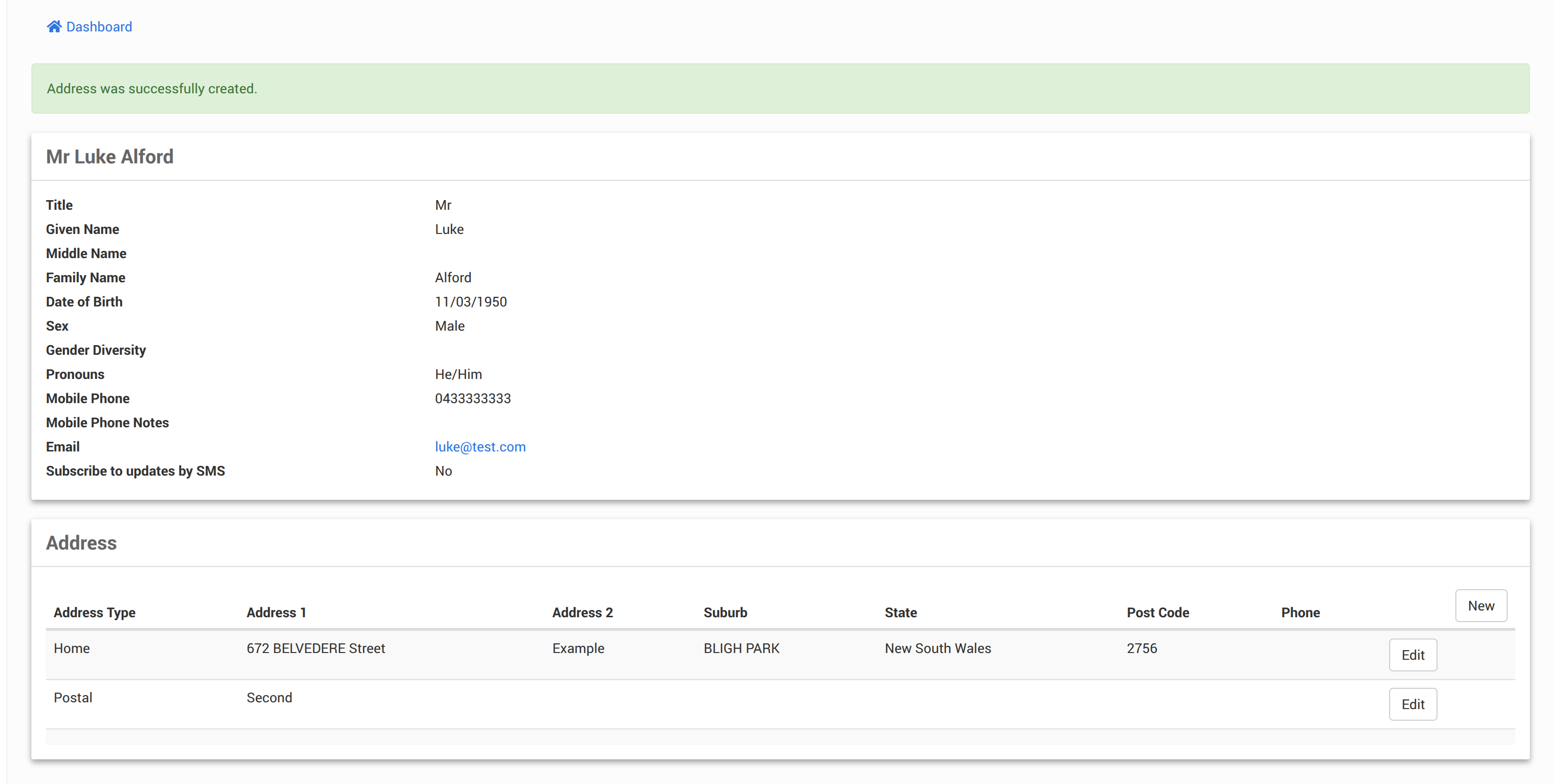Click the Address section heading
Image resolution: width=1554 pixels, height=784 pixels.
(x=81, y=543)
